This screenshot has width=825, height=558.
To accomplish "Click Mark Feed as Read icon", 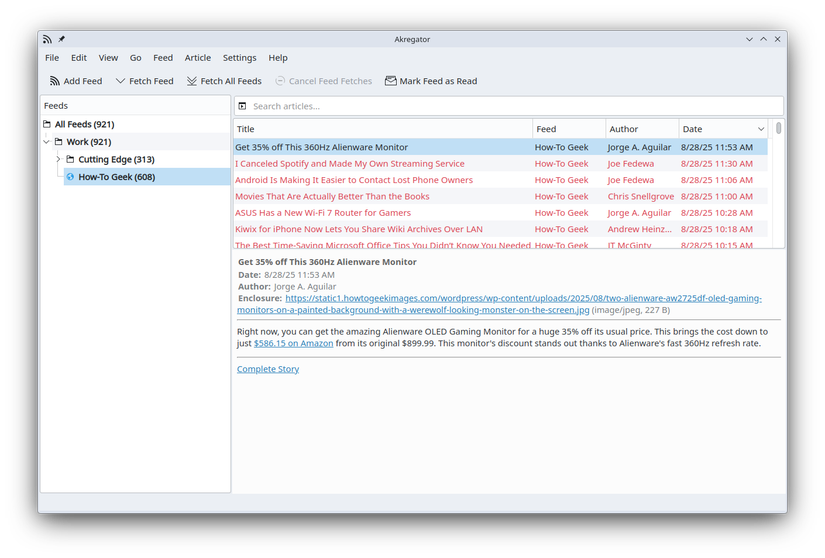I will (x=391, y=81).
